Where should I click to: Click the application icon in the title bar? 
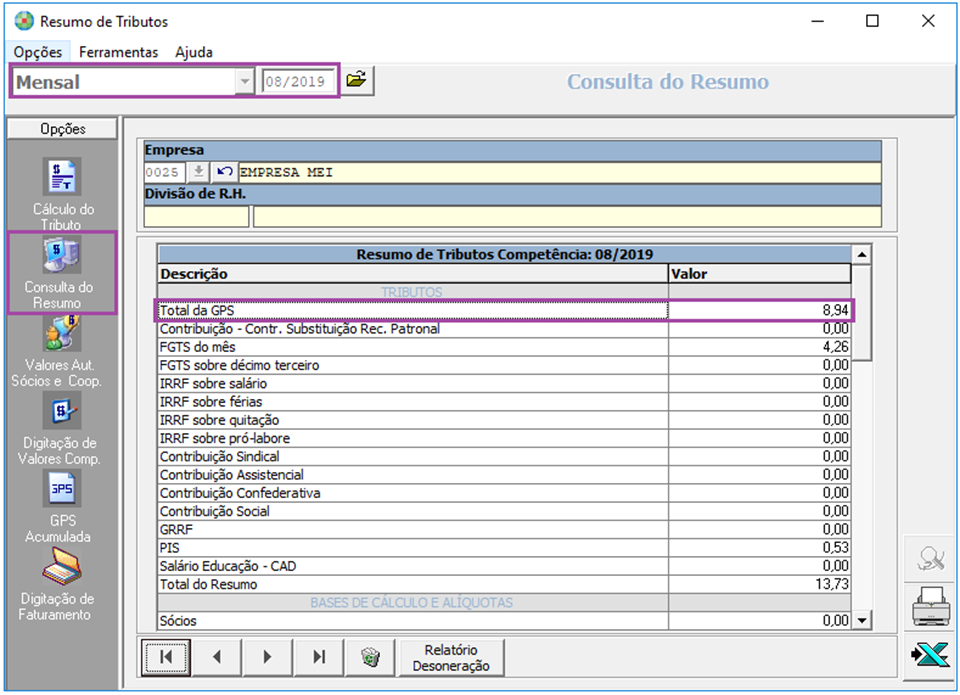[24, 21]
